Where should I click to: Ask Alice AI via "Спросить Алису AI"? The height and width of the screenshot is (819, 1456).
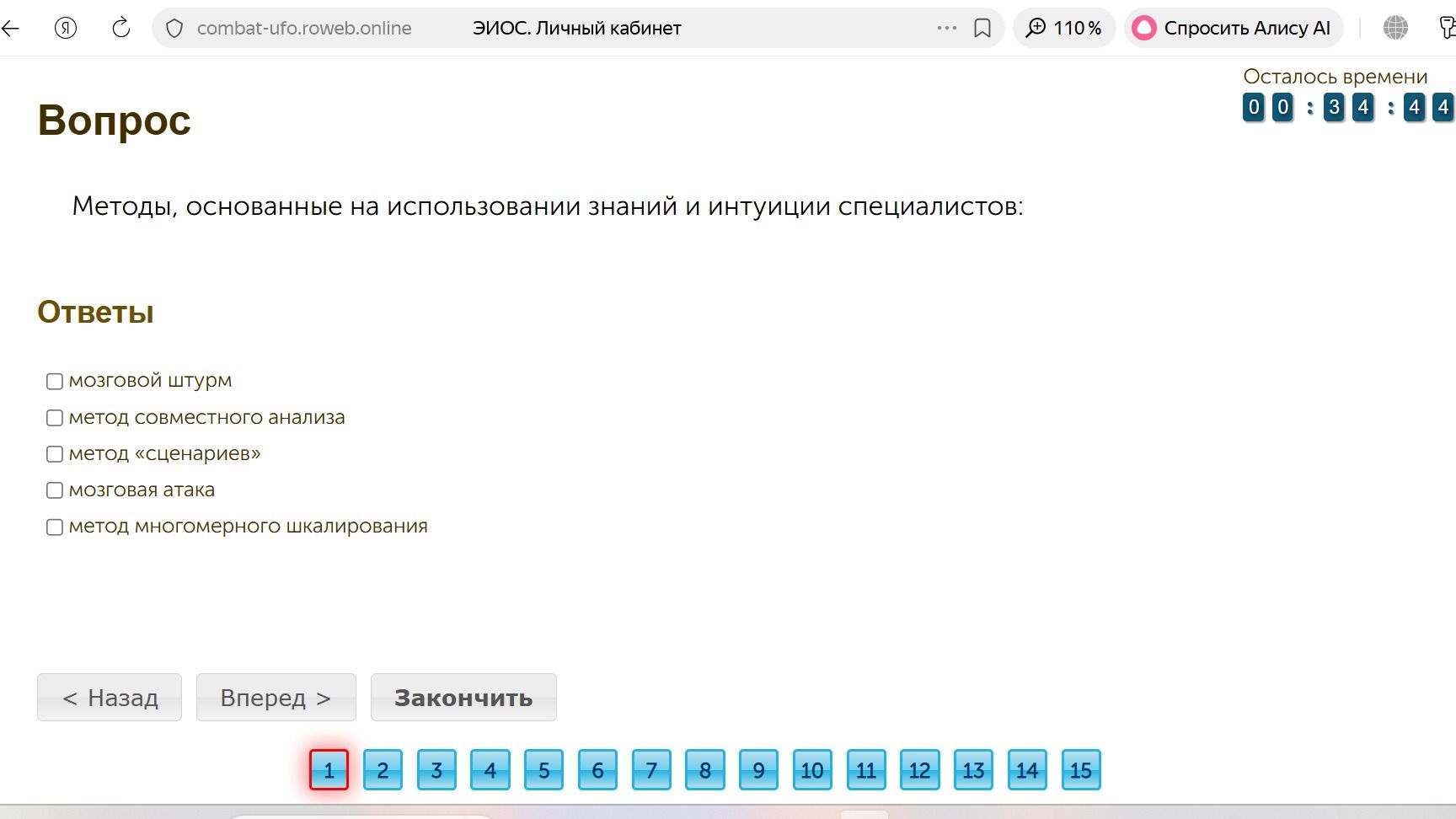tap(1234, 28)
